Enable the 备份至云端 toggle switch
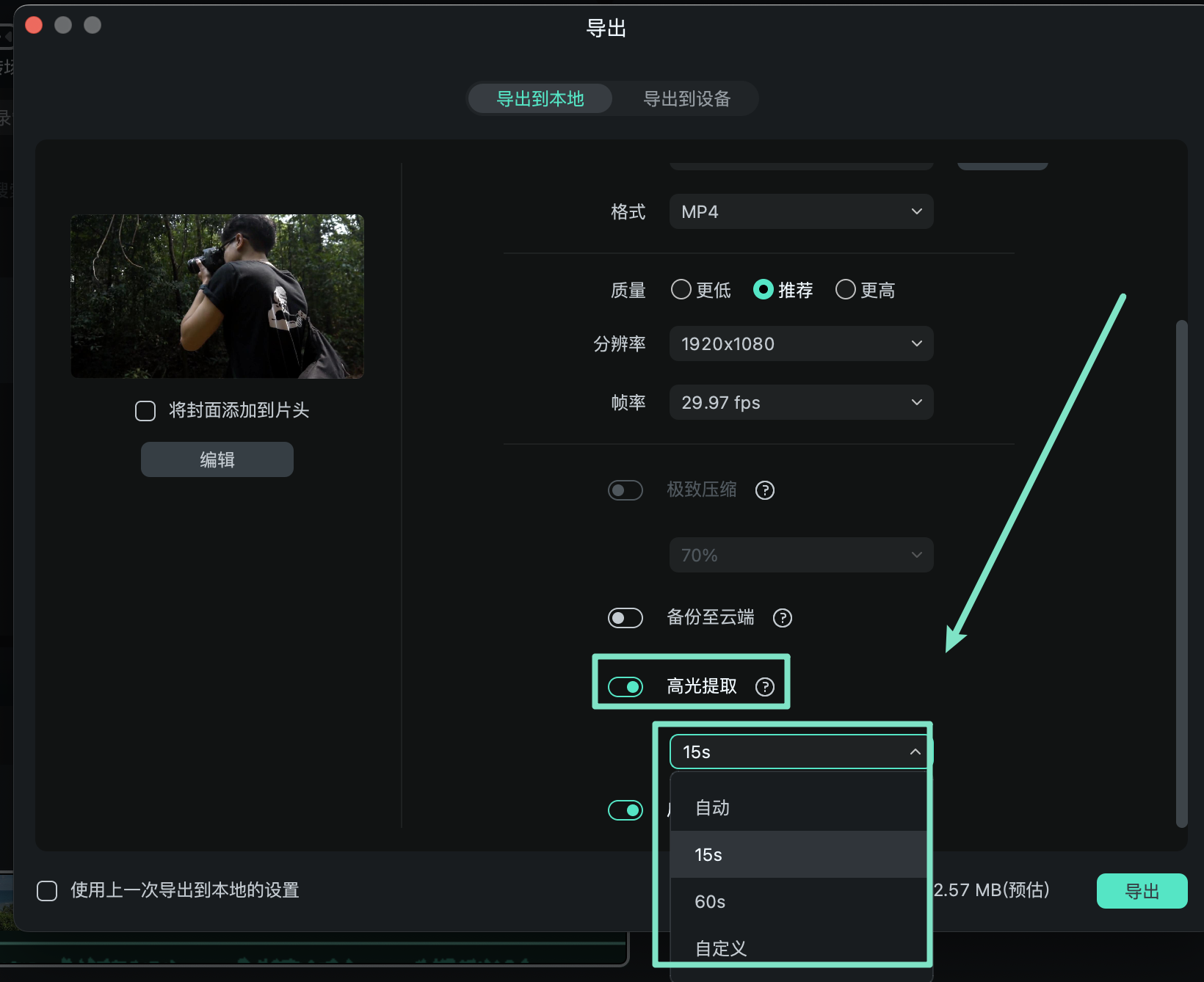The height and width of the screenshot is (982, 1204). 625,618
